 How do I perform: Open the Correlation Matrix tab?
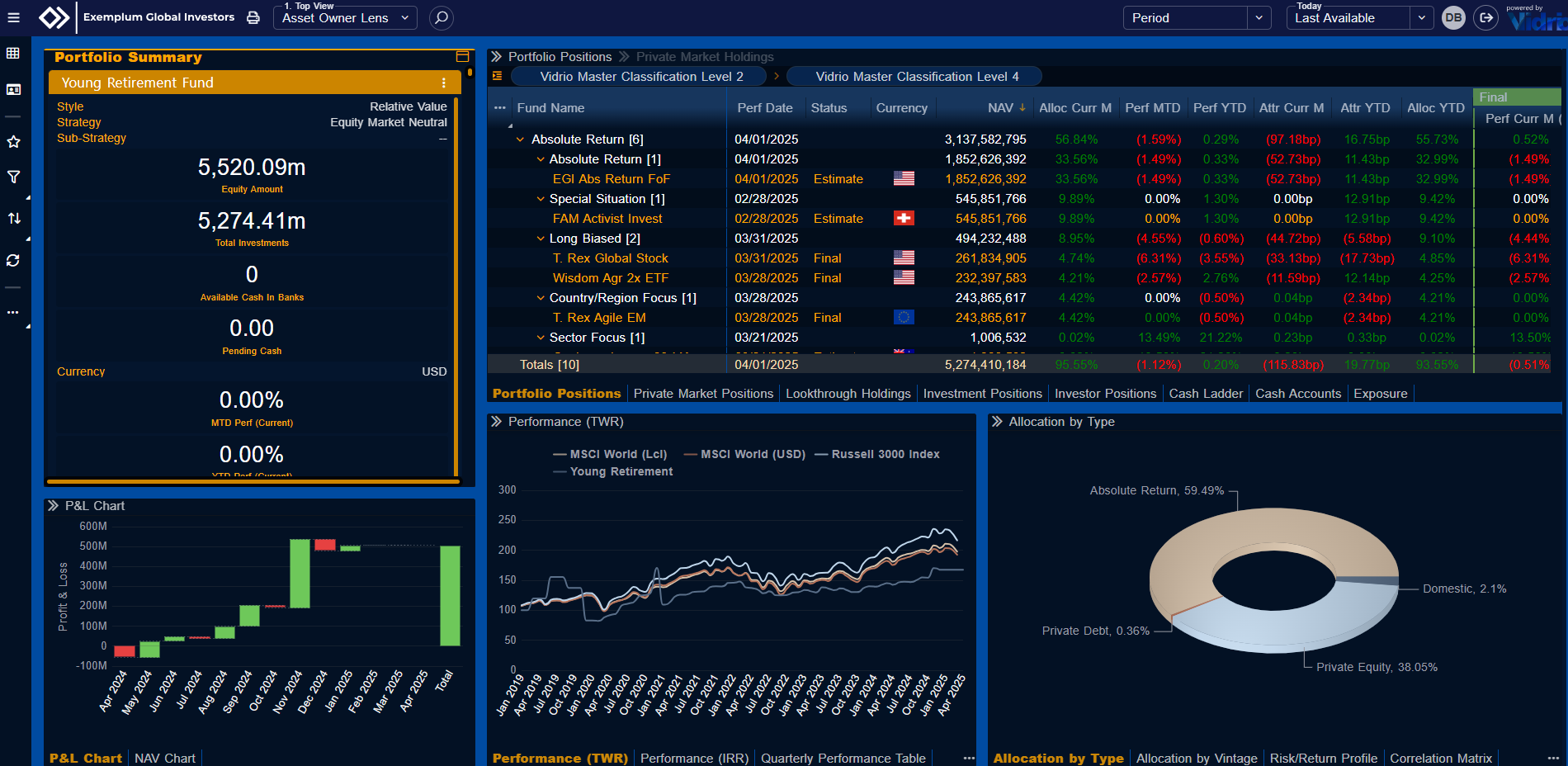1441,758
